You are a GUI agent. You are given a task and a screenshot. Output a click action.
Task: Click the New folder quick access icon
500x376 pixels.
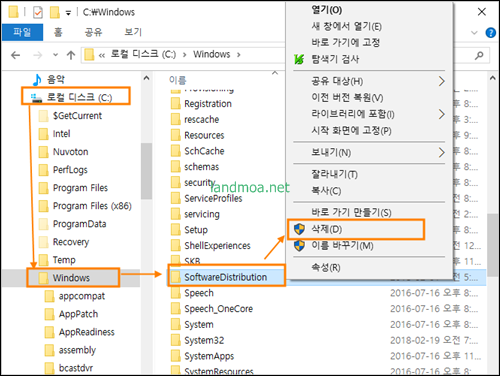[x=55, y=12]
